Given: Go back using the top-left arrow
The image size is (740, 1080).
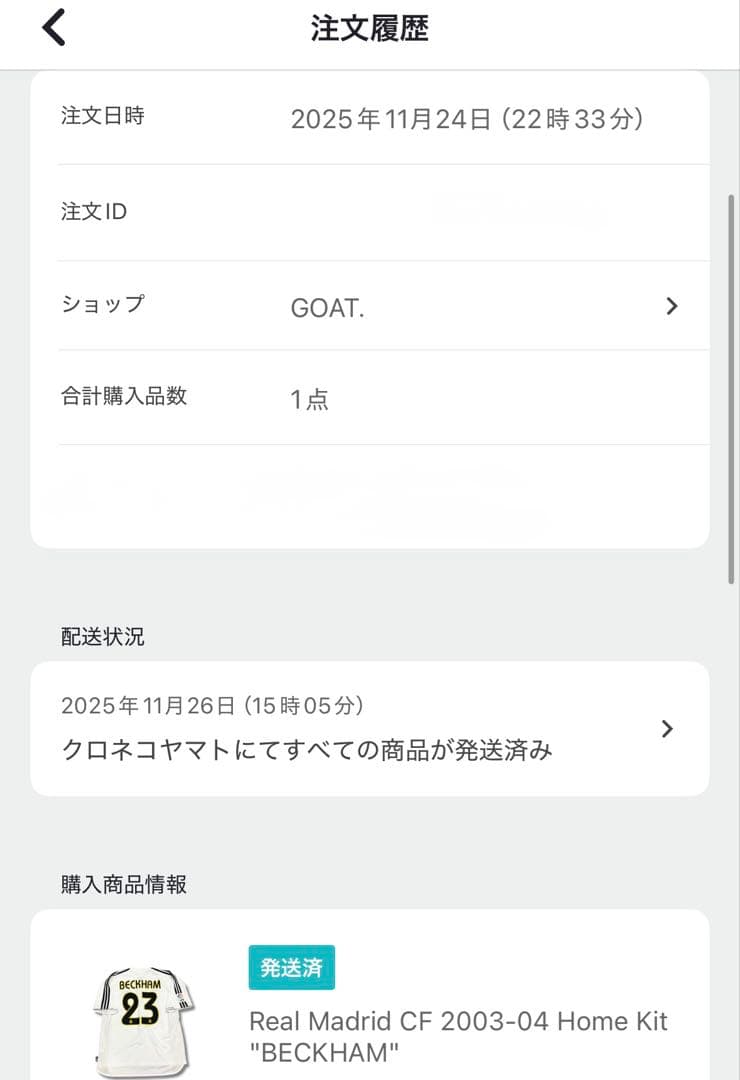Looking at the screenshot, I should tap(54, 28).
